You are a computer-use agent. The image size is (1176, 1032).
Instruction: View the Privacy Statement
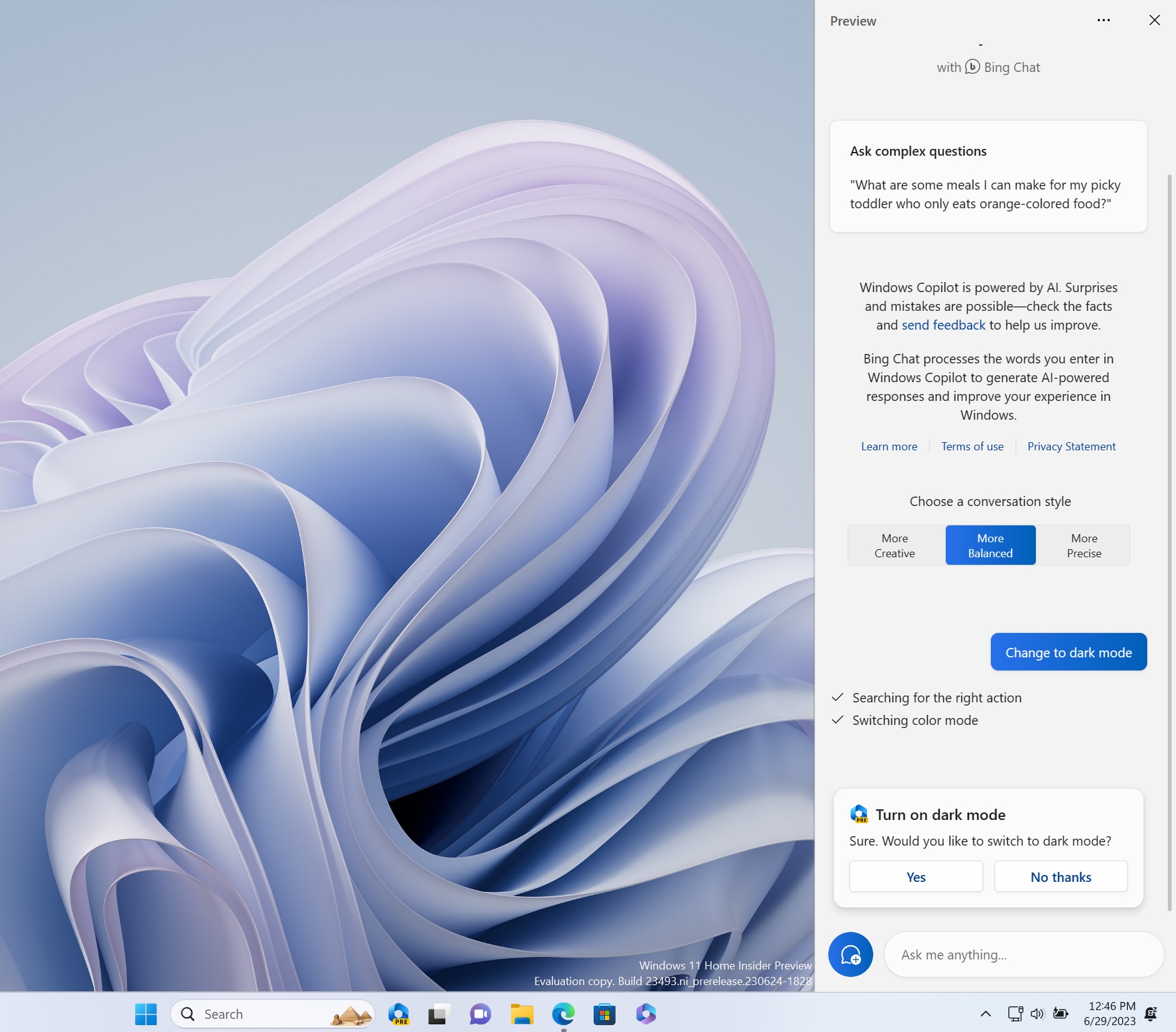1071,446
